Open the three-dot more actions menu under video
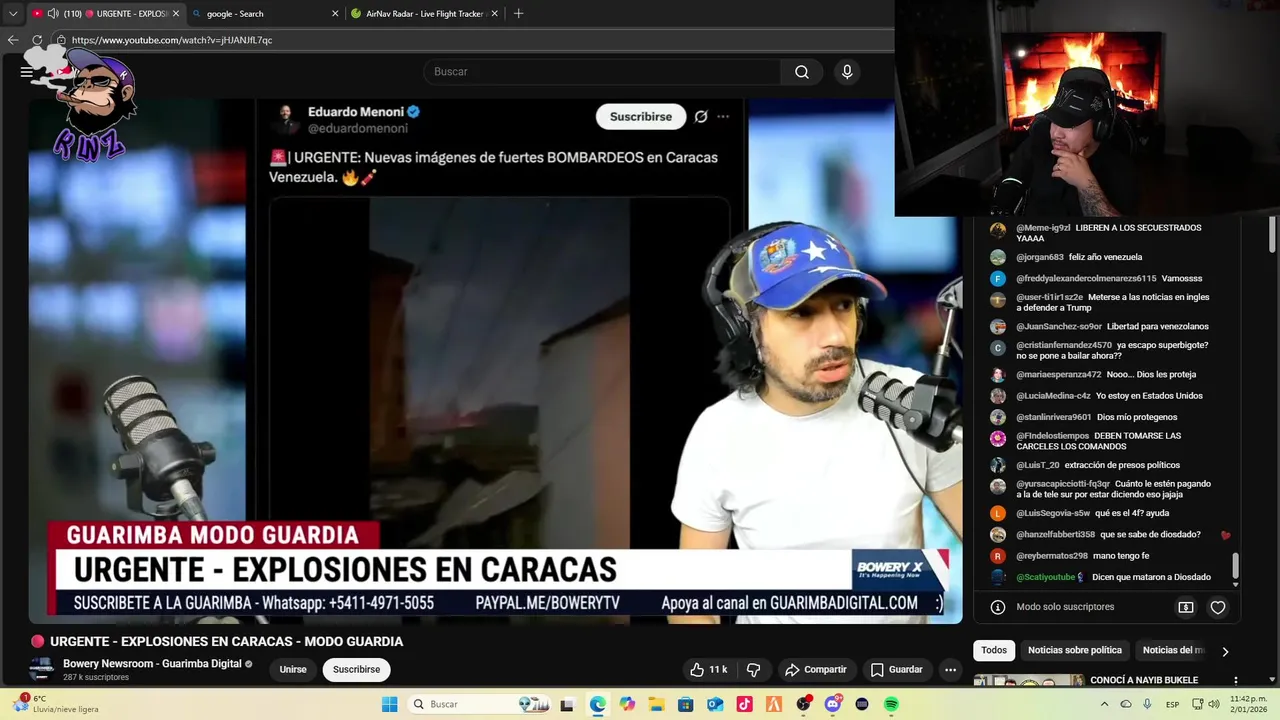This screenshot has height=720, width=1280. [x=951, y=669]
